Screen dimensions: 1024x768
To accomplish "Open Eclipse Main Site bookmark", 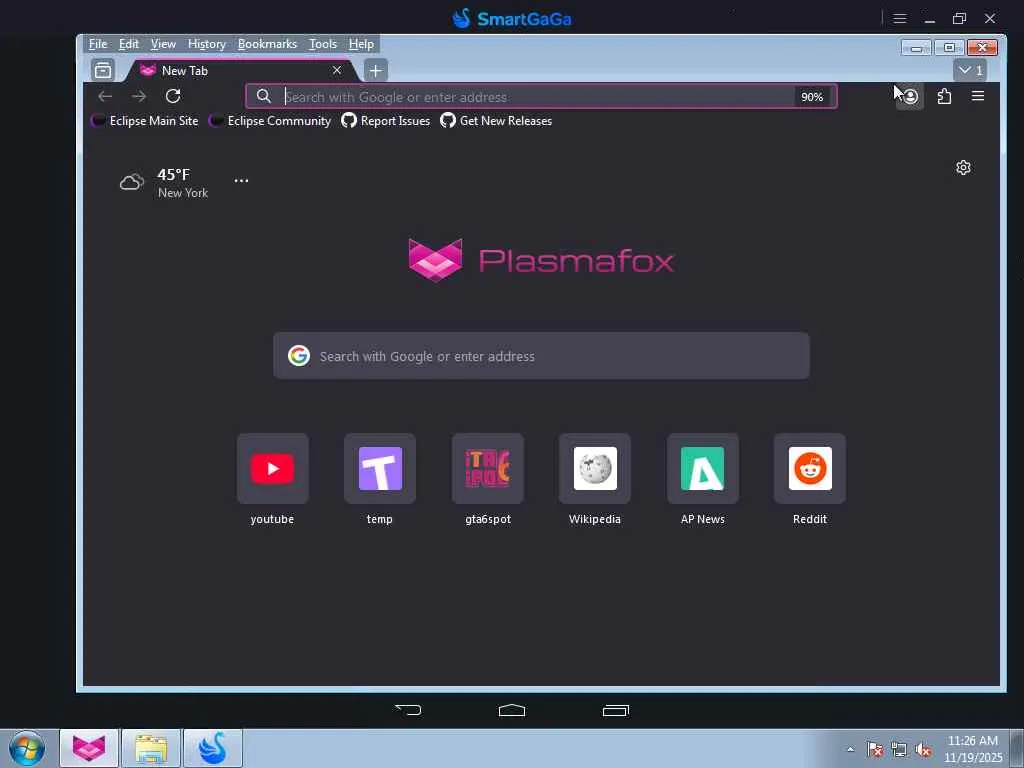I will tap(145, 121).
